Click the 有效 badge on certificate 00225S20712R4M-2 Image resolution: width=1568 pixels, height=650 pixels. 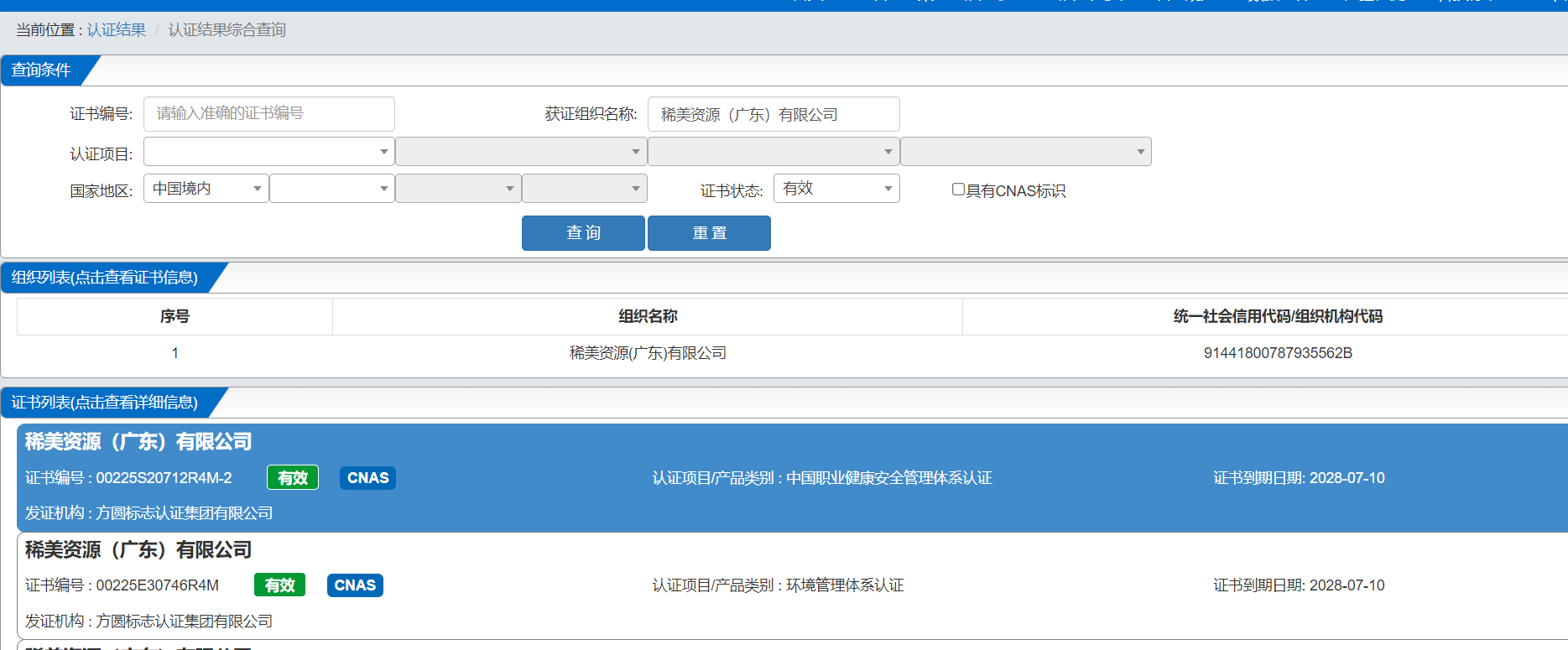click(293, 478)
